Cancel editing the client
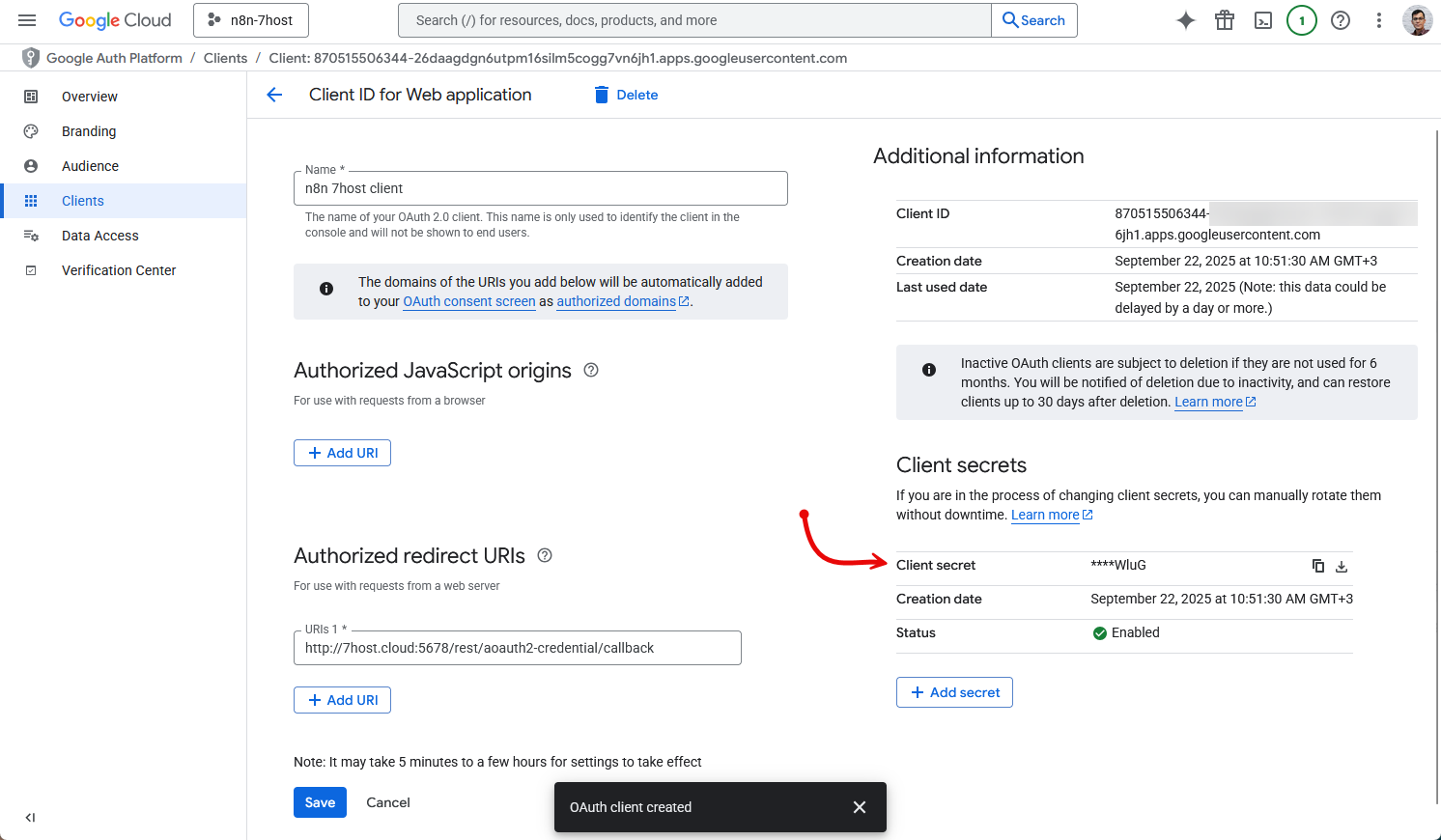This screenshot has width=1441, height=840. point(388,802)
